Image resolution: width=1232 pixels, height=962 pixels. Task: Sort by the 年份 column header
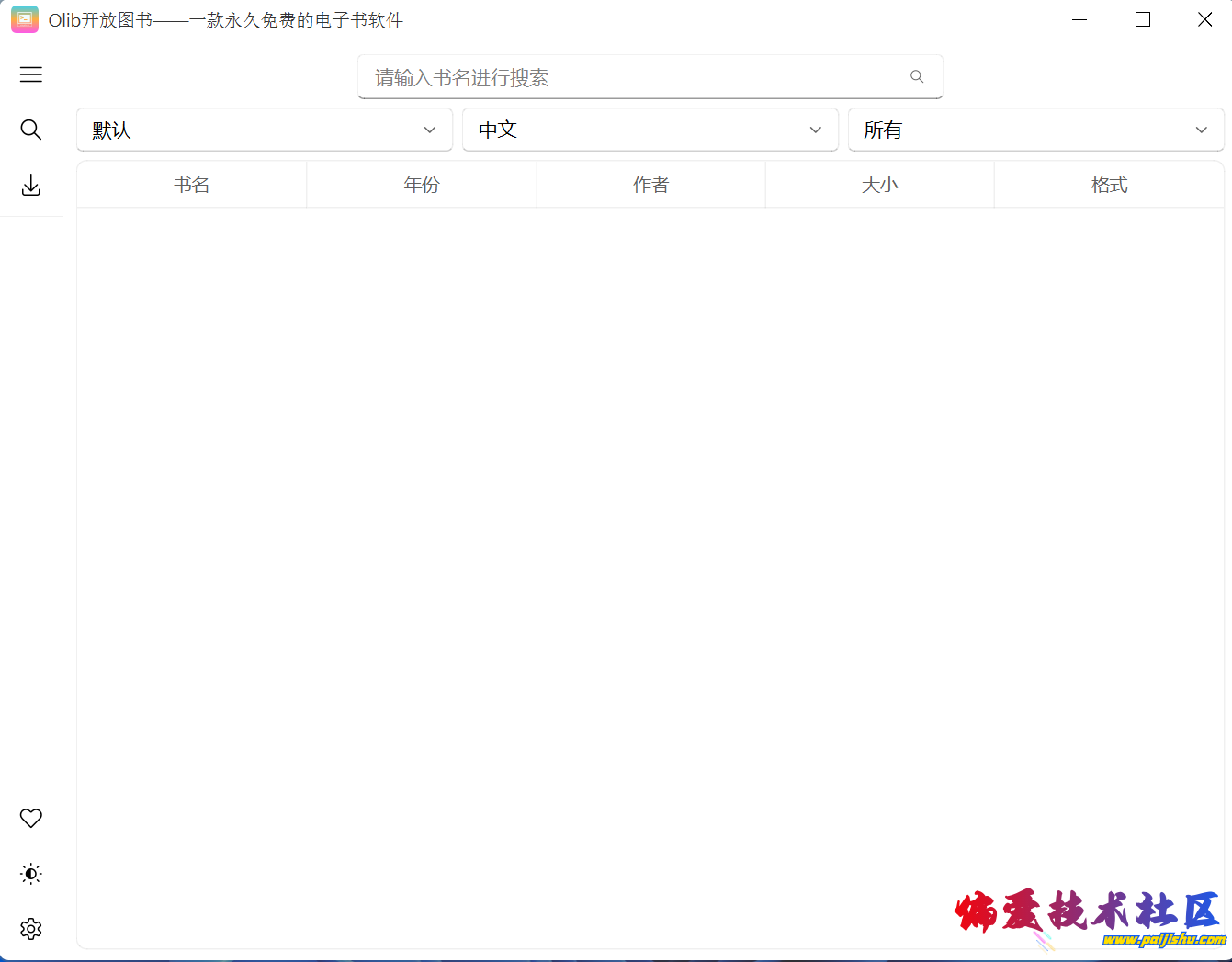pyautogui.click(x=422, y=186)
